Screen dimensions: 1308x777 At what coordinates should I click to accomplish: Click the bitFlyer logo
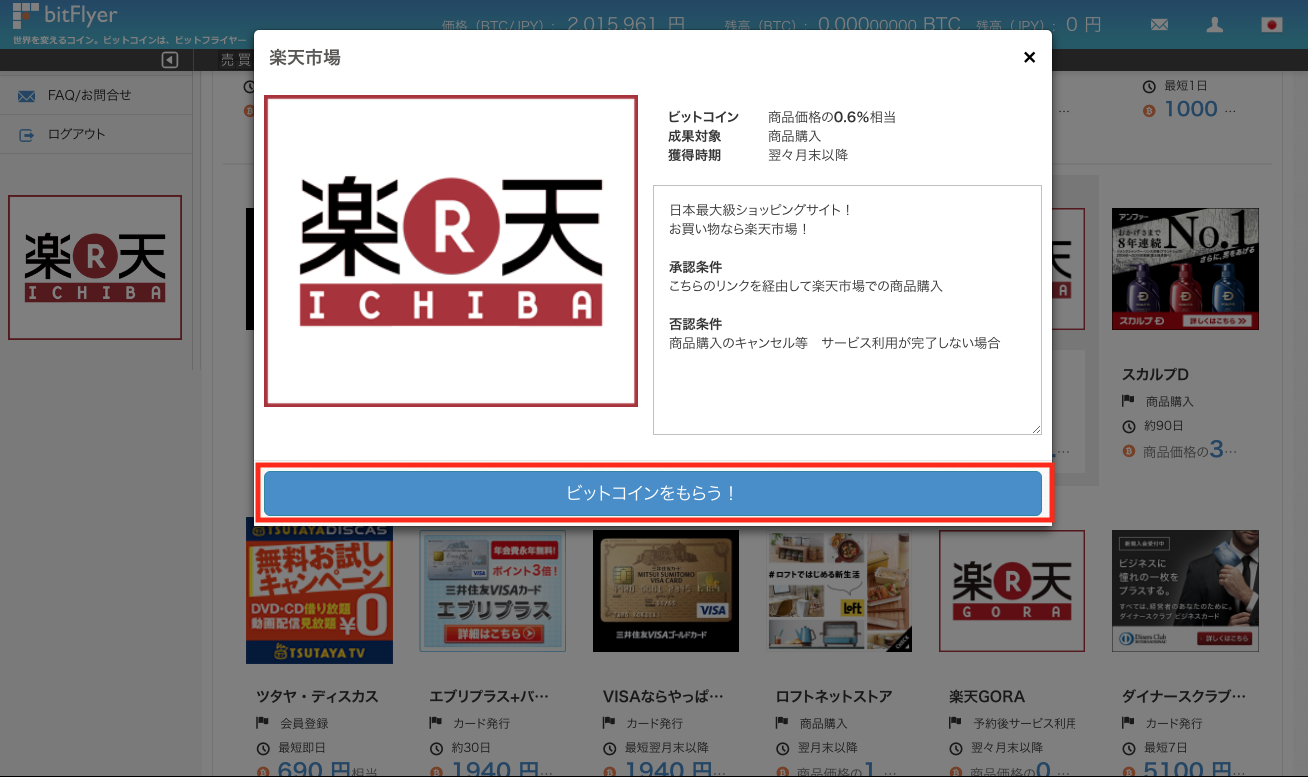pyautogui.click(x=64, y=15)
